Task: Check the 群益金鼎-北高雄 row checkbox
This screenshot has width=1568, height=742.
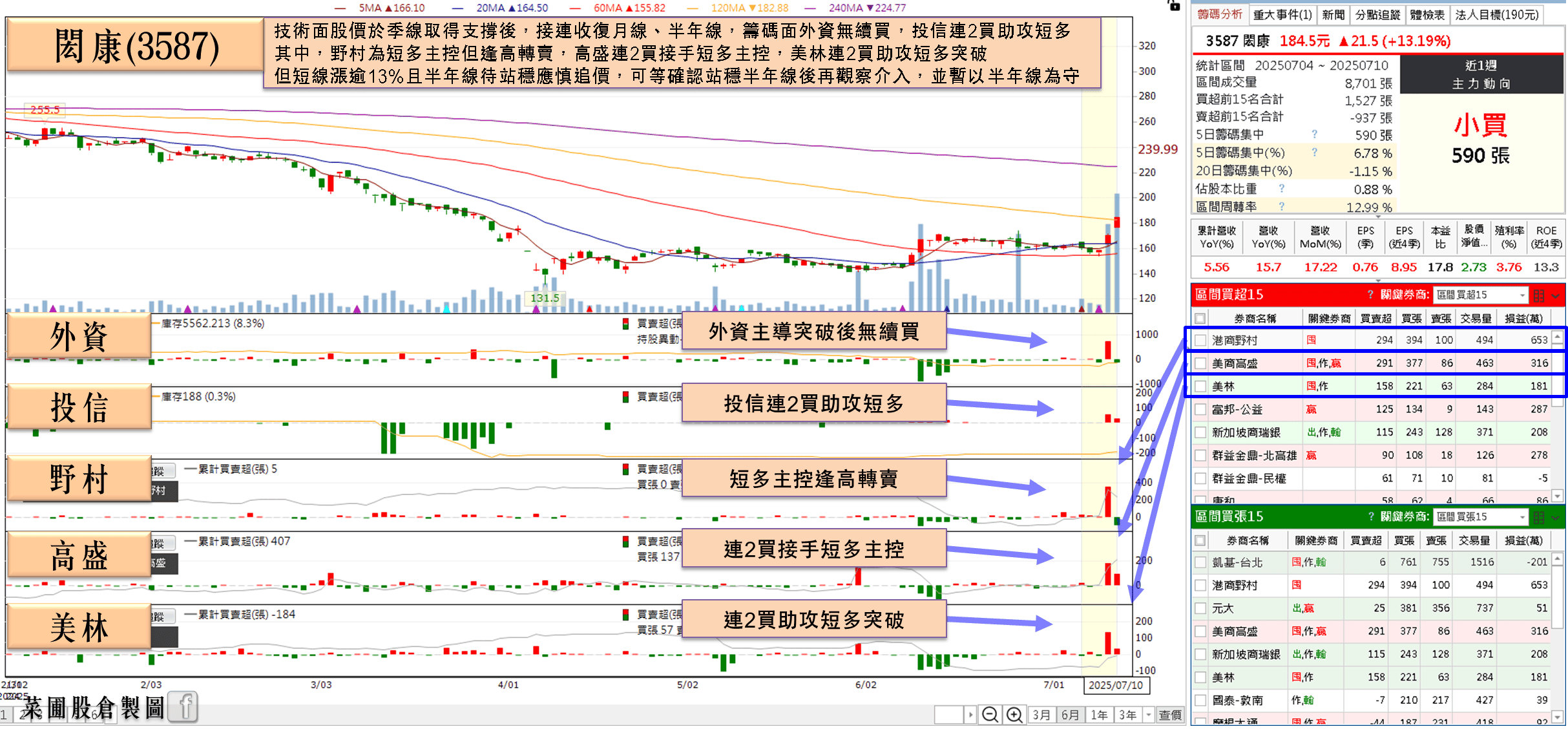Action: tap(1200, 456)
